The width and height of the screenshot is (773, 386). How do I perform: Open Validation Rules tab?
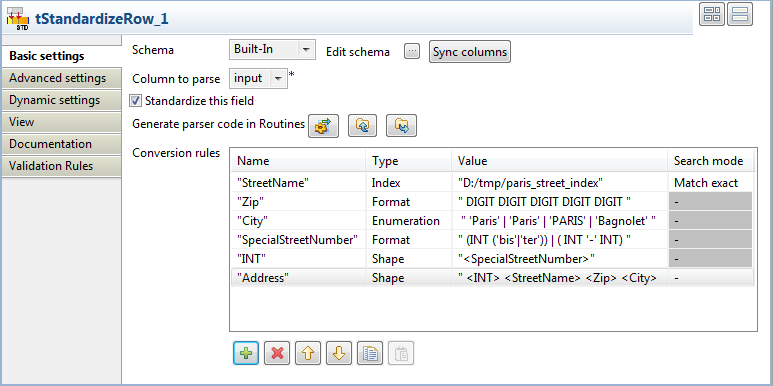(x=61, y=166)
